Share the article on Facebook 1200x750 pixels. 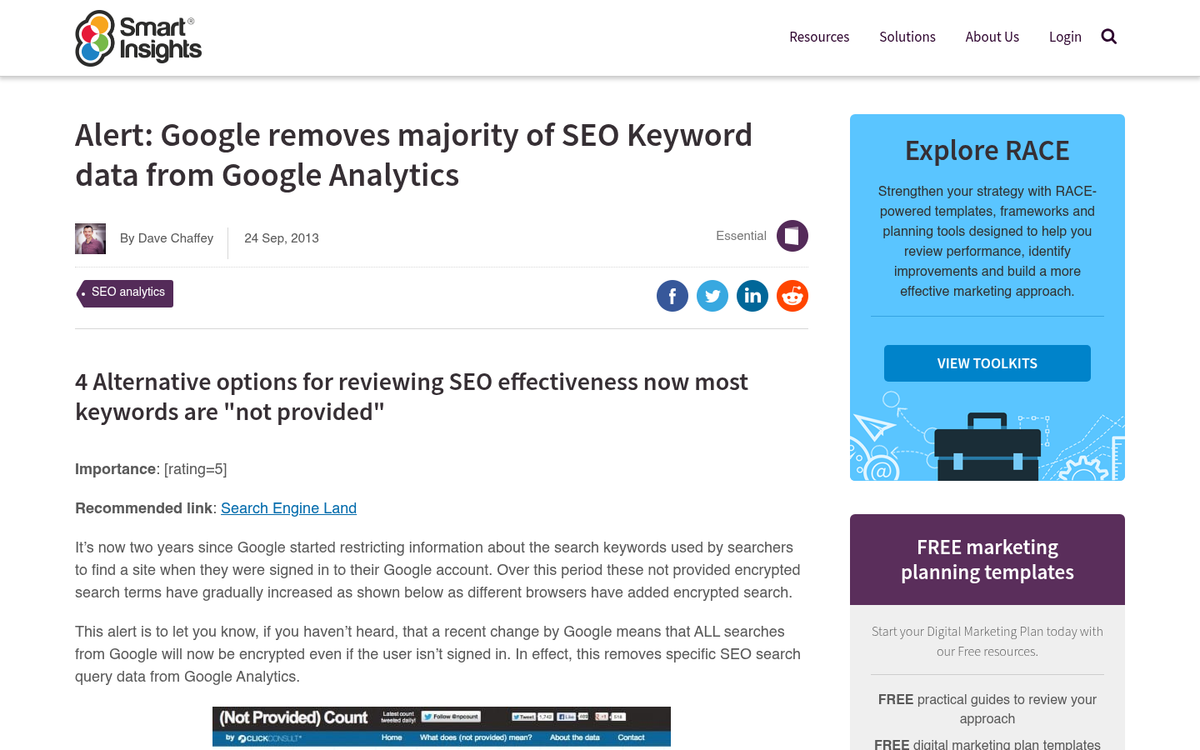(x=672, y=295)
